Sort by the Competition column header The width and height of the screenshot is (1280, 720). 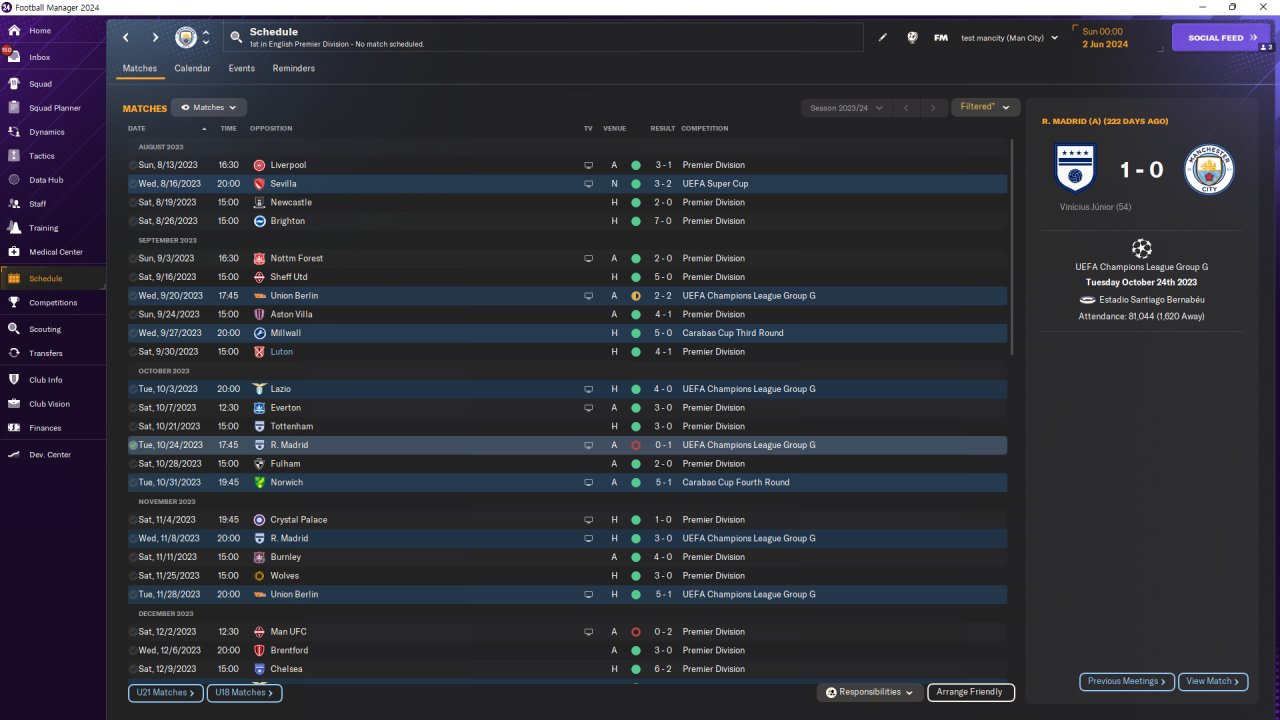705,128
